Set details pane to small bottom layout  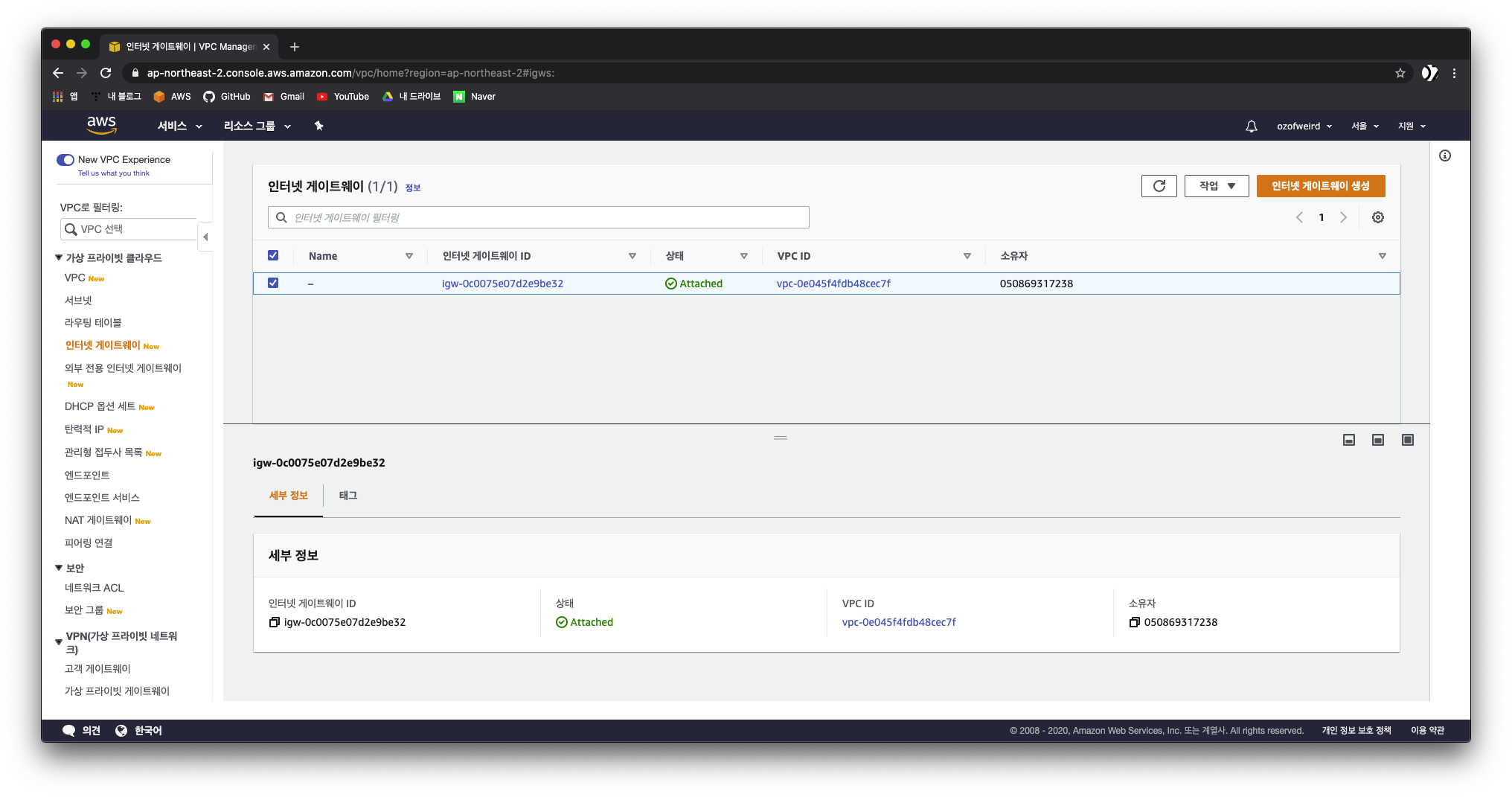click(x=1349, y=440)
